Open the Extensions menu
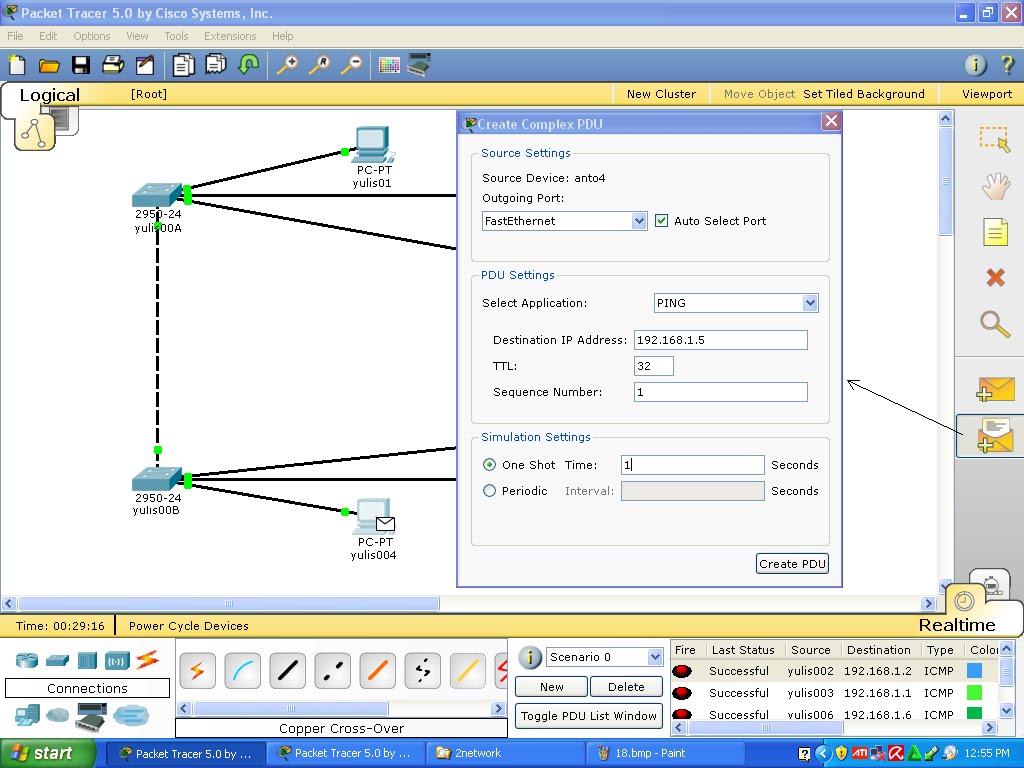 tap(230, 36)
